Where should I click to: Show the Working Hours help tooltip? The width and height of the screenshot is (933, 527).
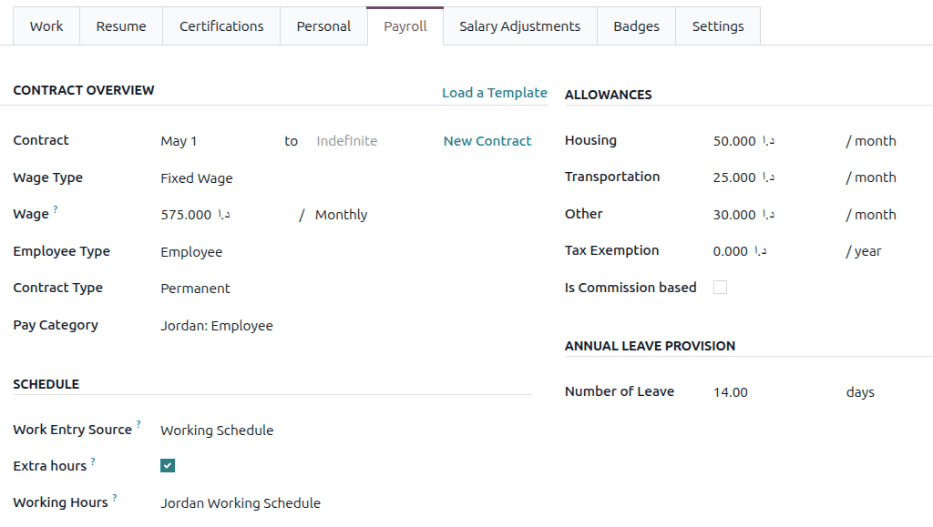click(x=115, y=497)
